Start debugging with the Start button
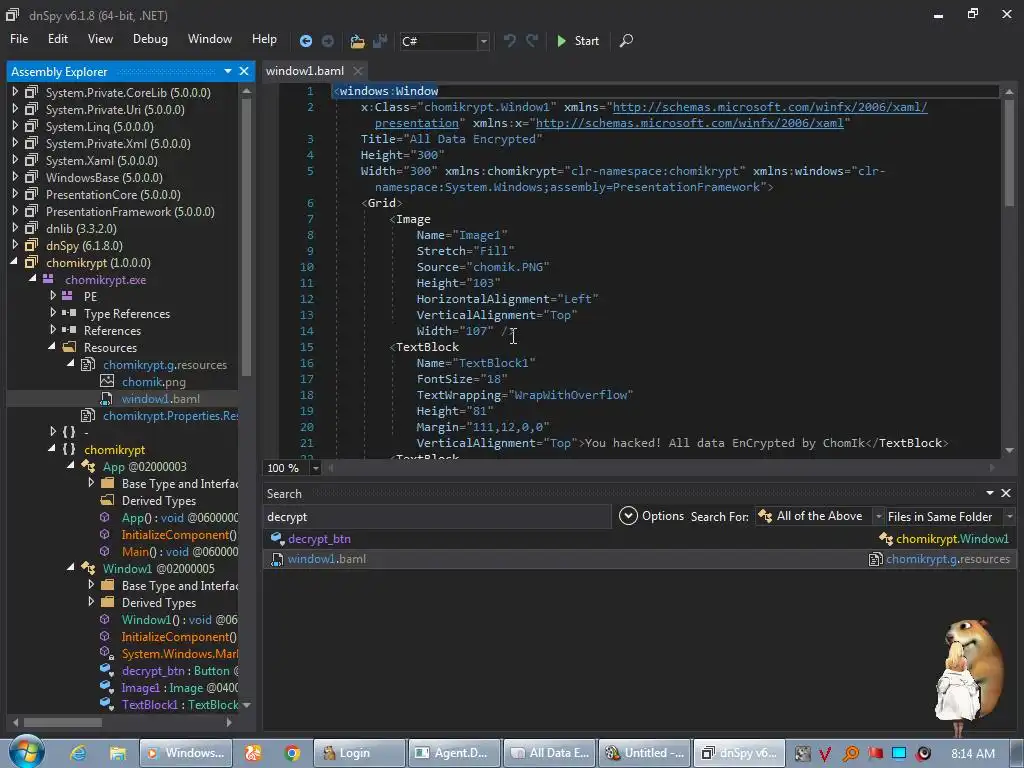 577,41
